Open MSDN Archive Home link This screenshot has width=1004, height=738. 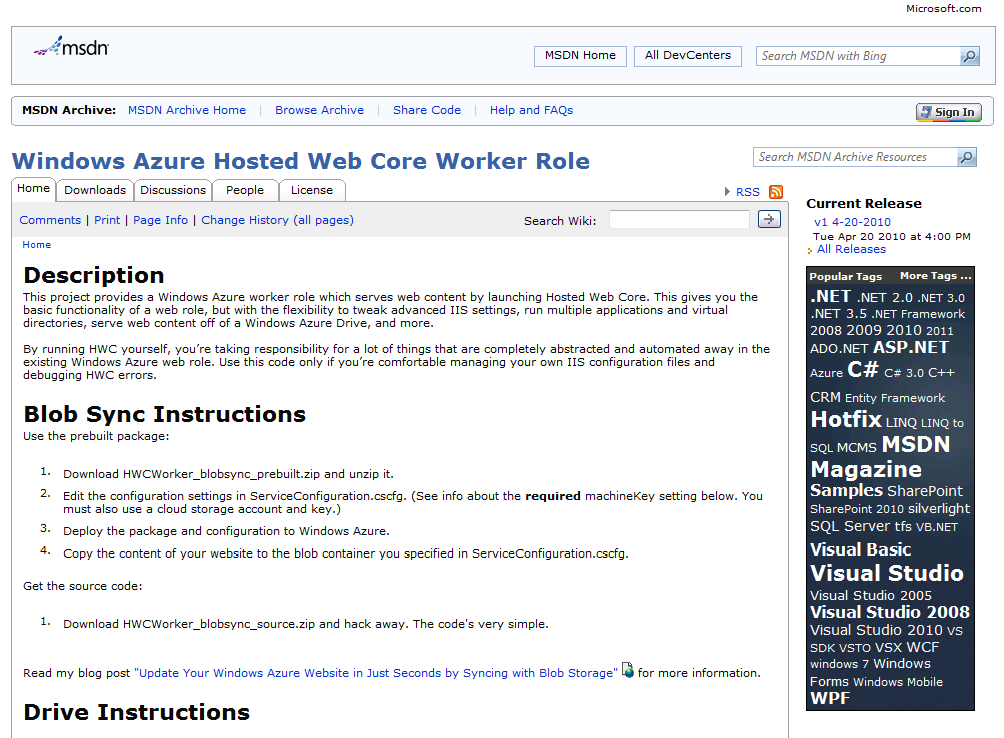pyautogui.click(x=187, y=110)
